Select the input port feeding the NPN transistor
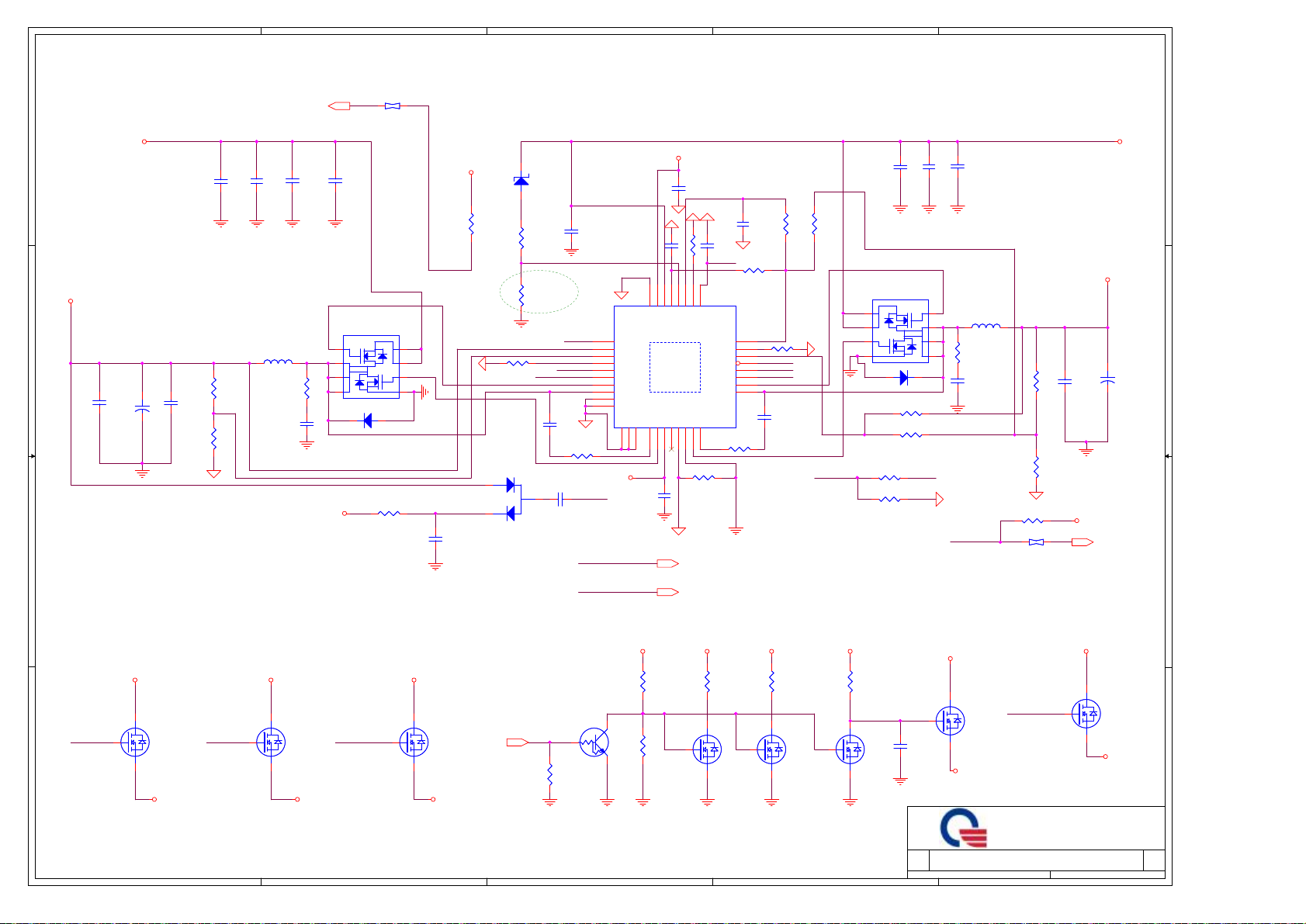This screenshot has width=1306, height=924. 518,742
